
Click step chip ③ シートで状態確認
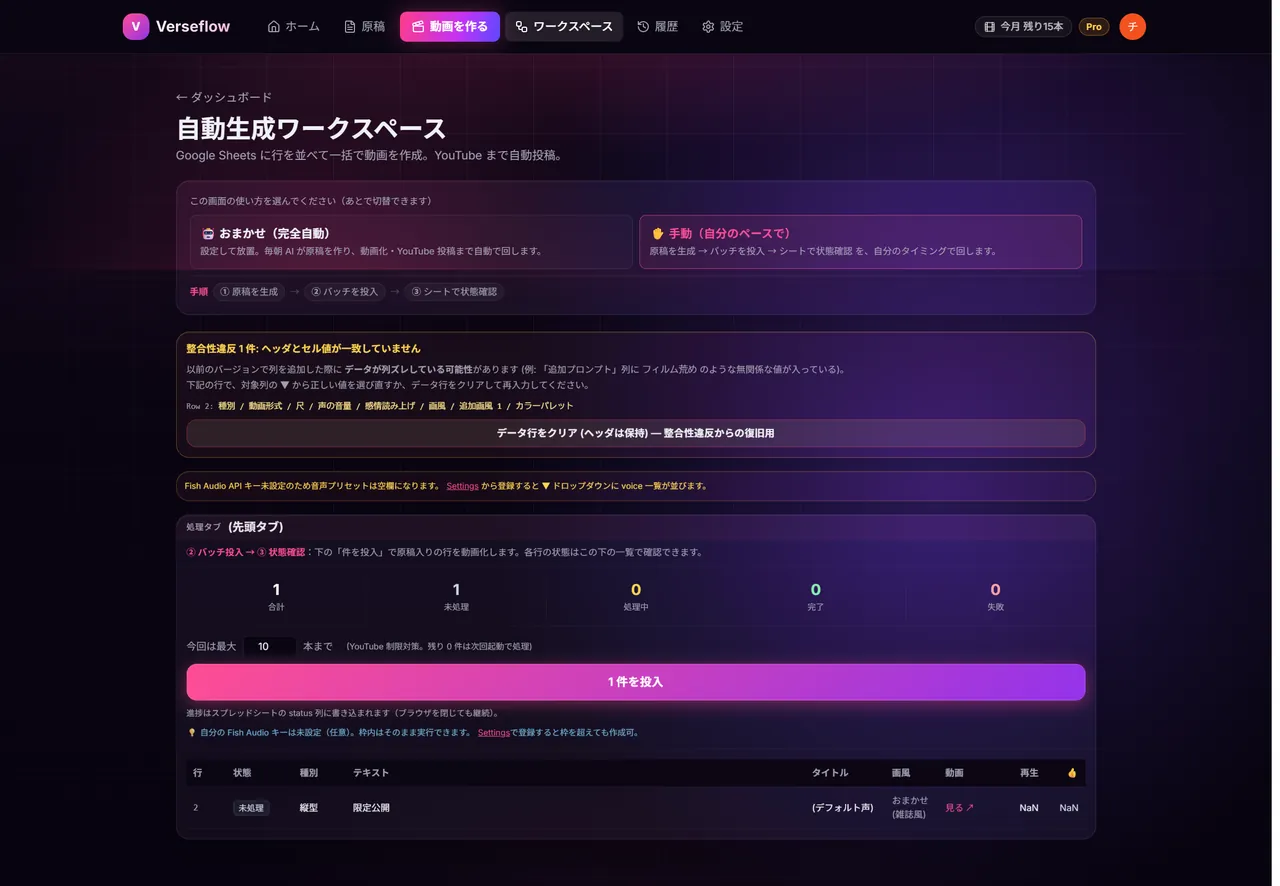click(x=454, y=292)
